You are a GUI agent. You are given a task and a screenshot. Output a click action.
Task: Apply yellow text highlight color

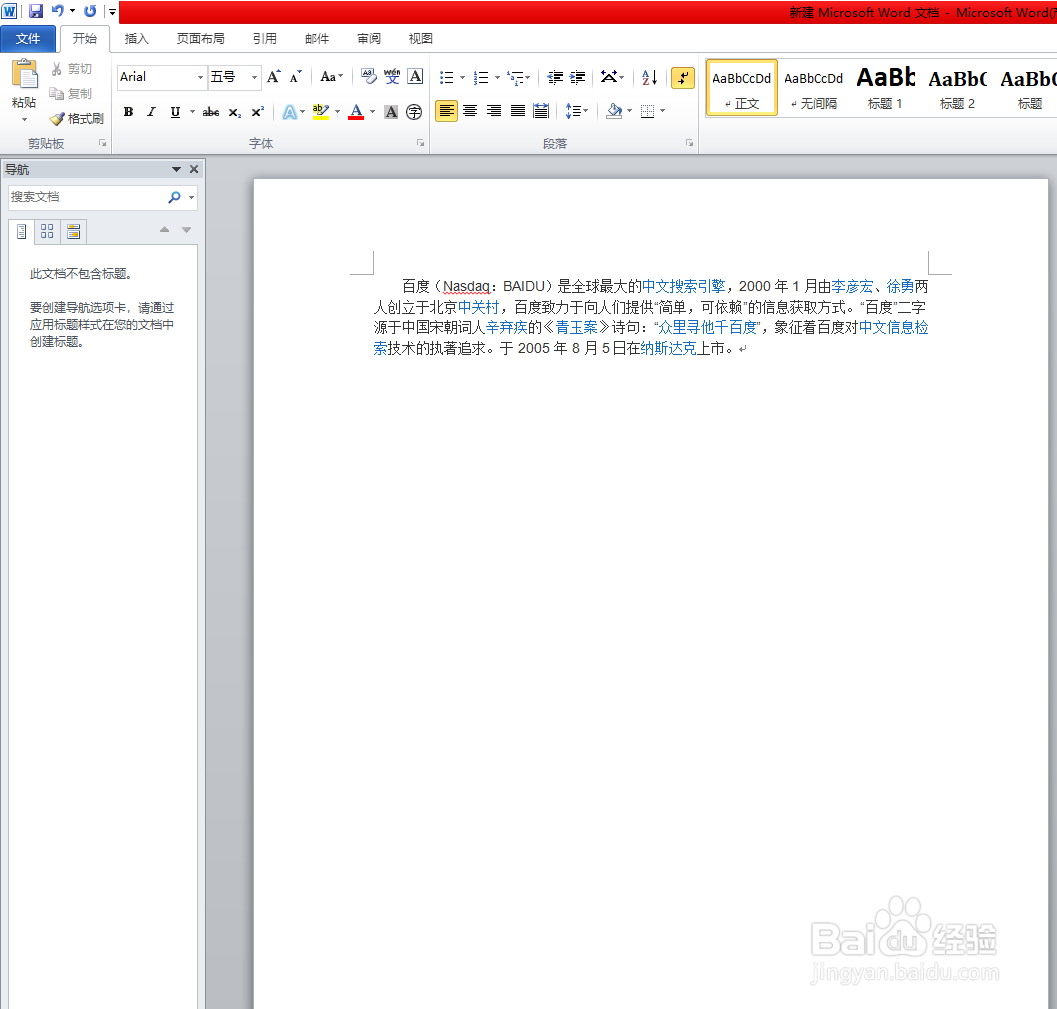[322, 112]
